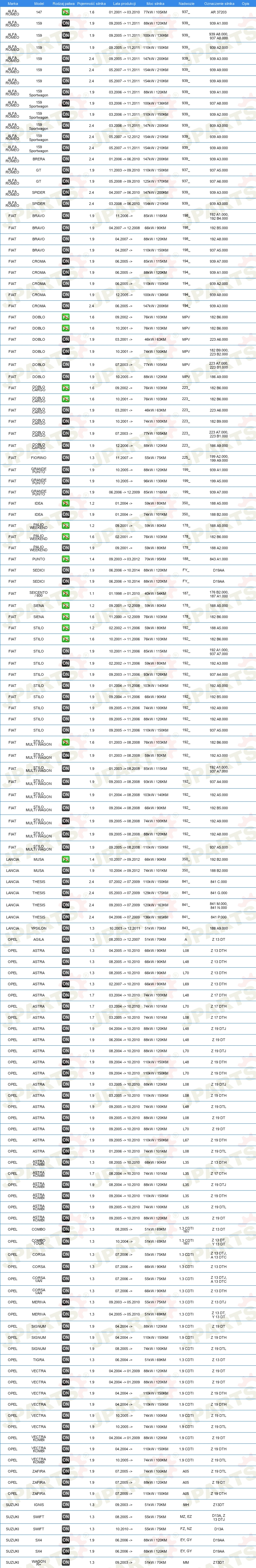Click the petrol icon in the Lancia Musa 1.4 row
This screenshot has width=256, height=1568.
click(x=66, y=859)
